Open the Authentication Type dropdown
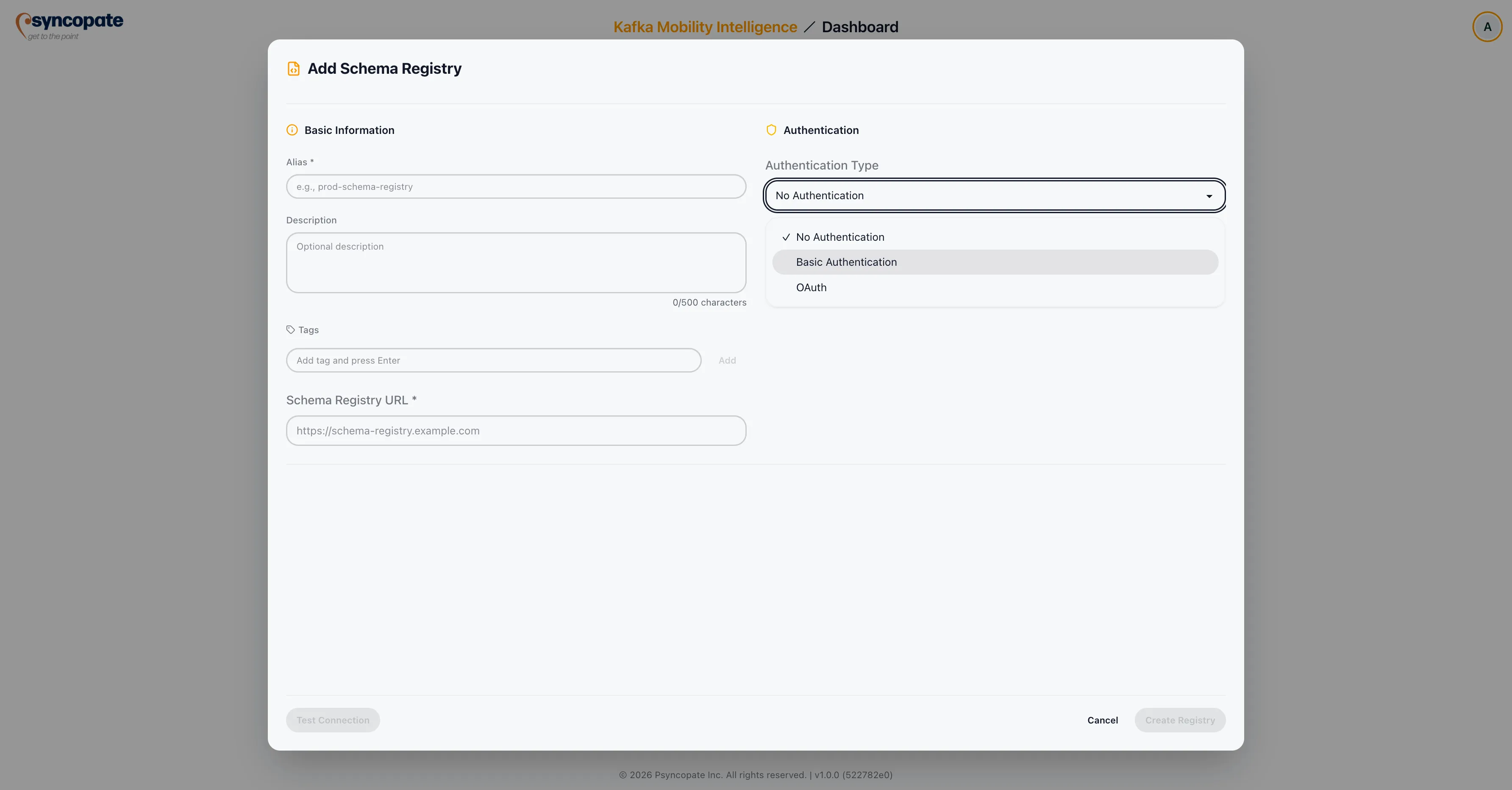The image size is (1512, 790). [x=994, y=195]
